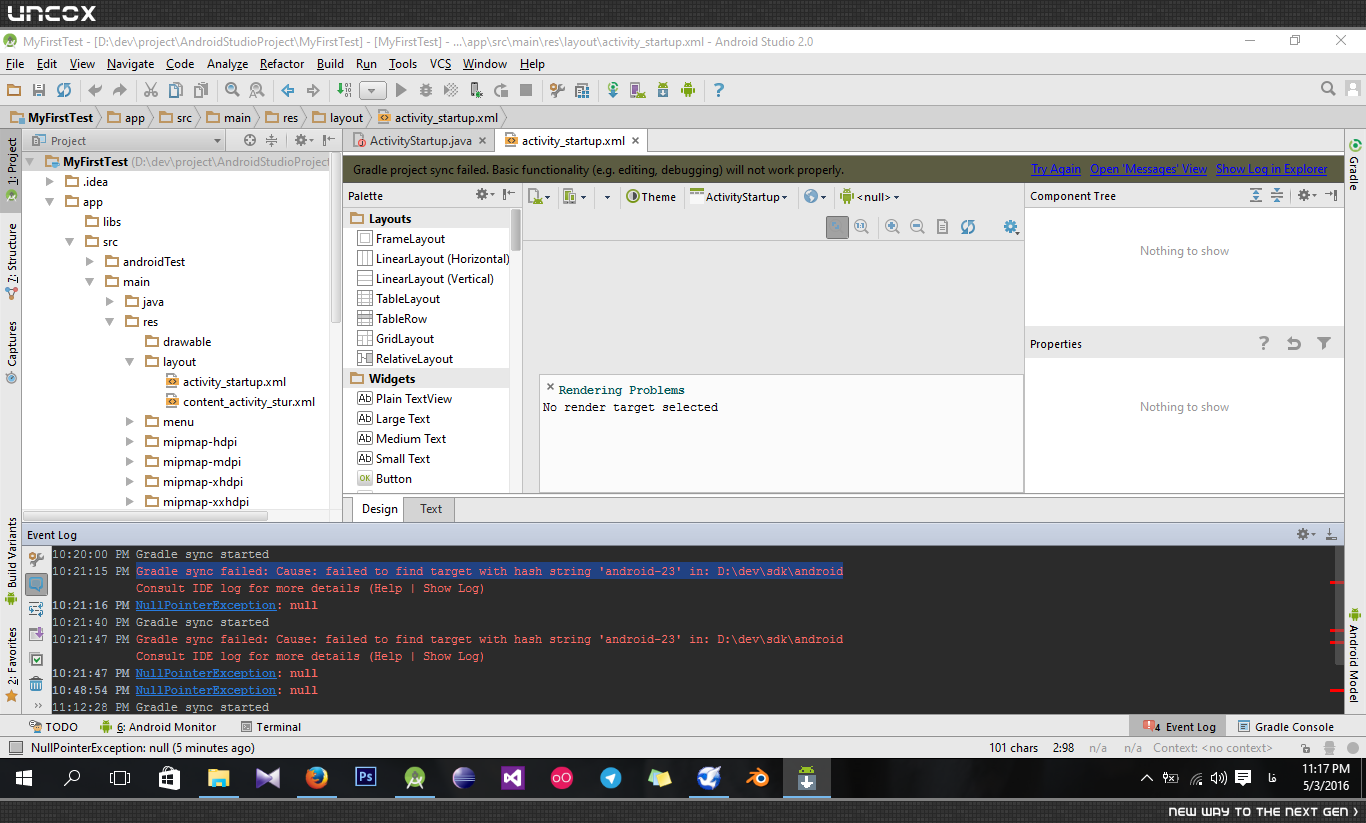Click the first NullPointerException link at 10:21:16 PM
This screenshot has width=1366, height=823.
[x=206, y=605]
